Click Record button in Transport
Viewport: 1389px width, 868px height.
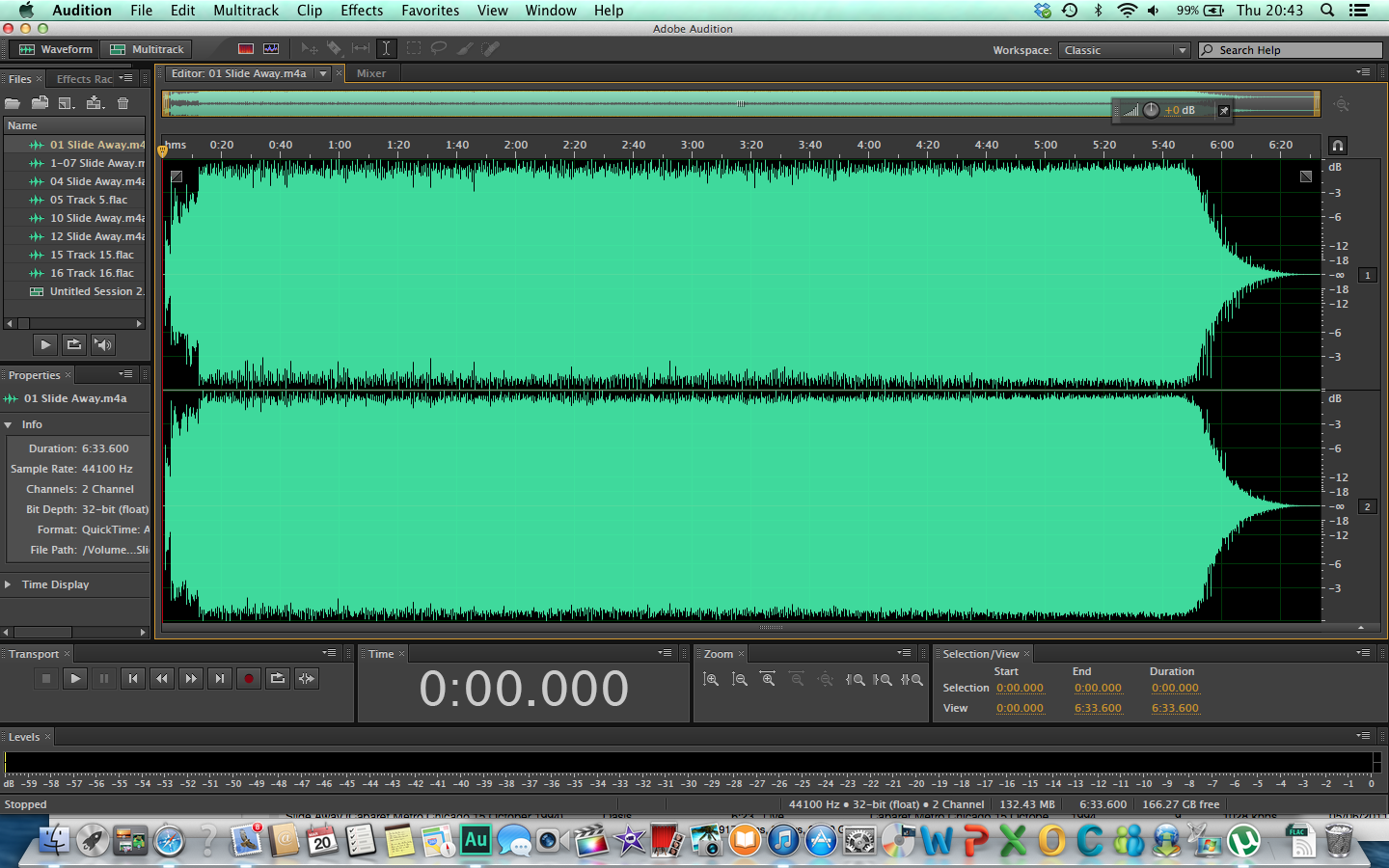(x=249, y=679)
